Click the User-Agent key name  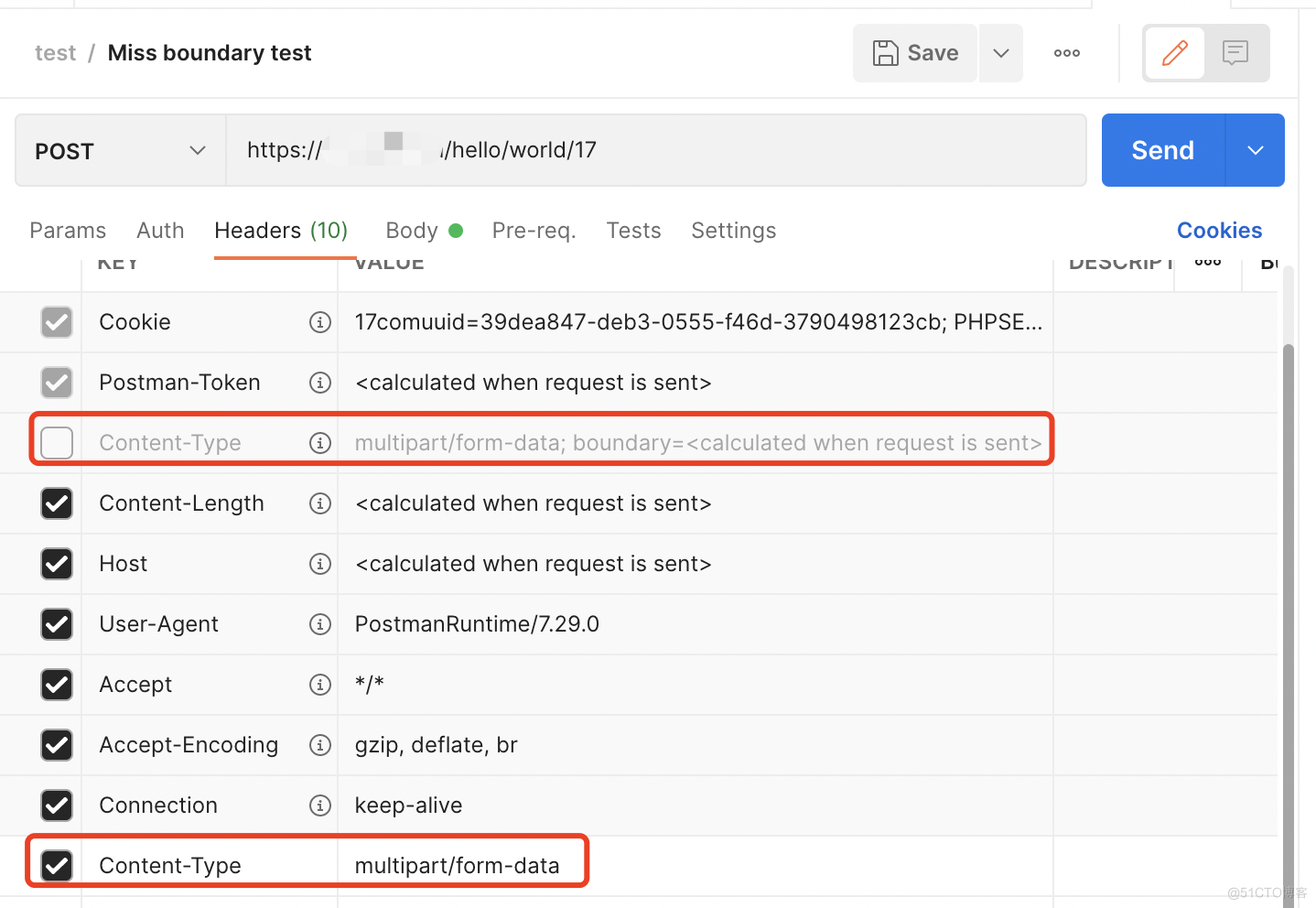click(158, 624)
